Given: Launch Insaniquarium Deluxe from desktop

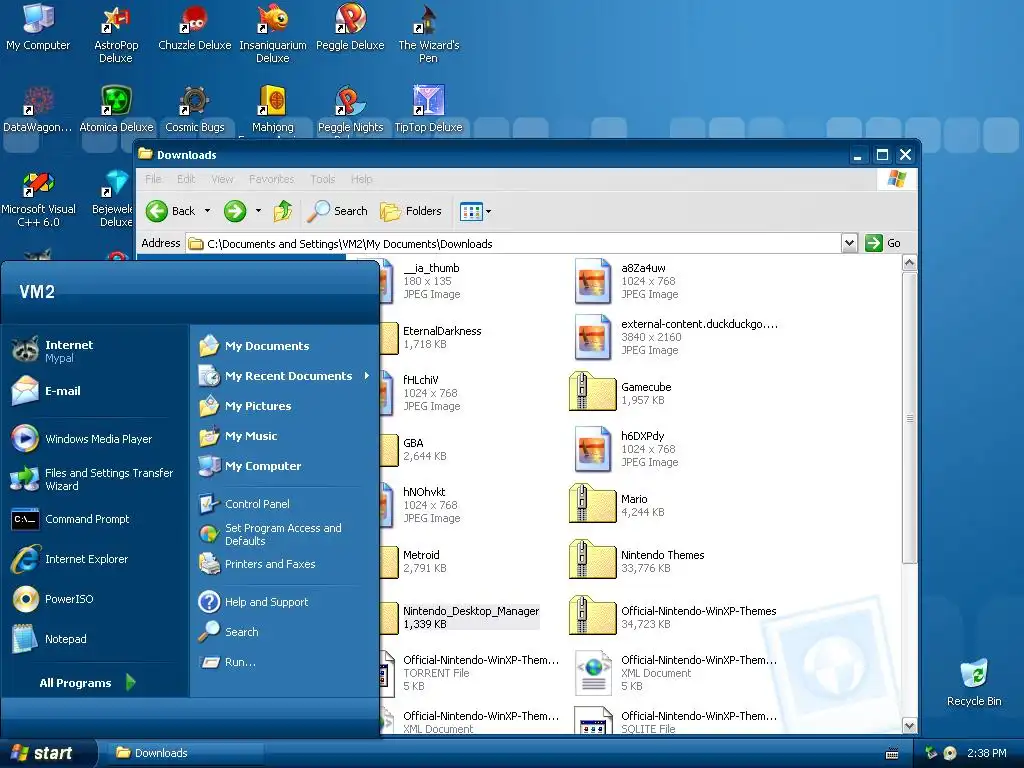Looking at the screenshot, I should 272,34.
